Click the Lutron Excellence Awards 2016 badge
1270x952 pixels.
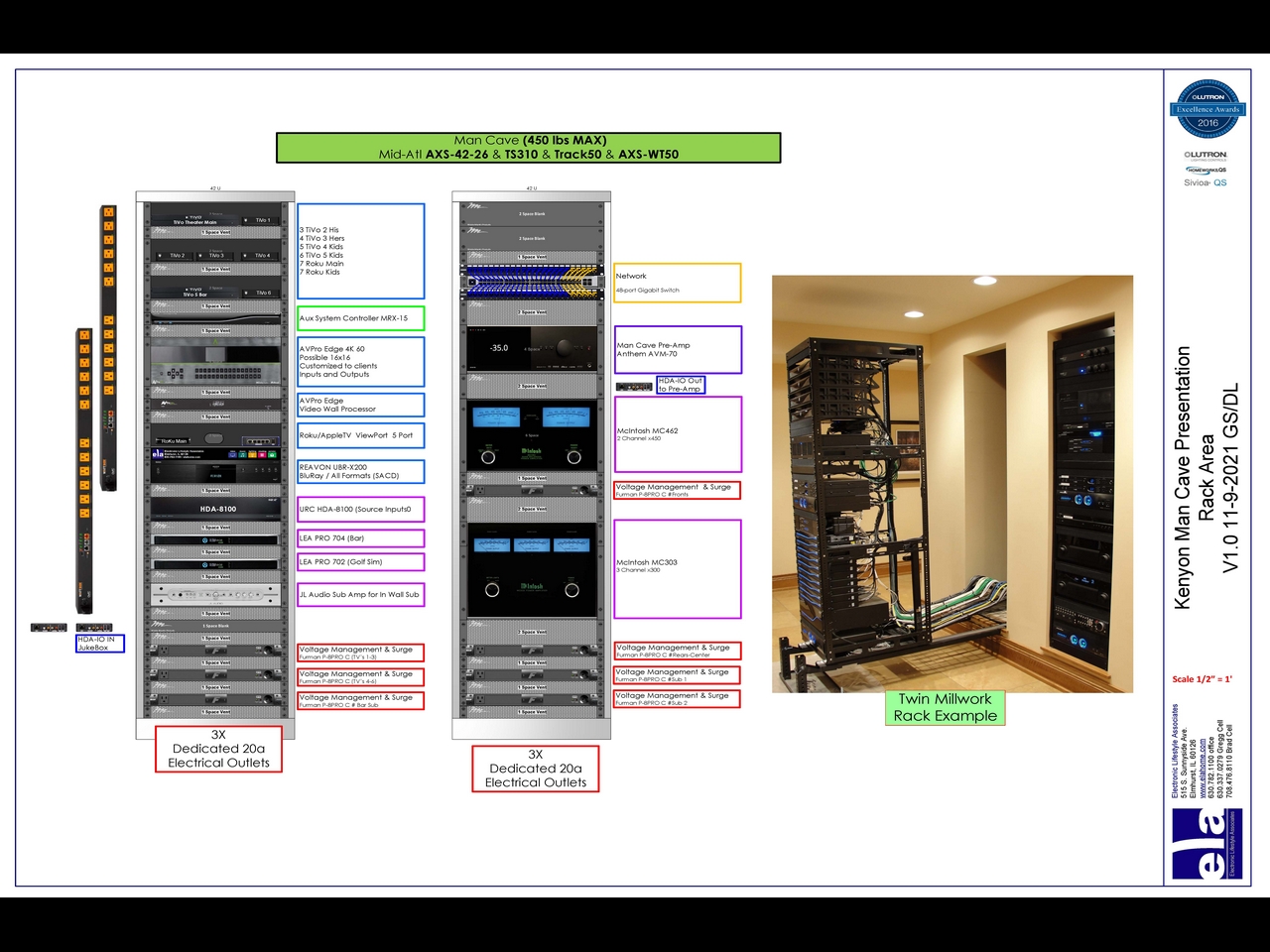(x=1207, y=109)
